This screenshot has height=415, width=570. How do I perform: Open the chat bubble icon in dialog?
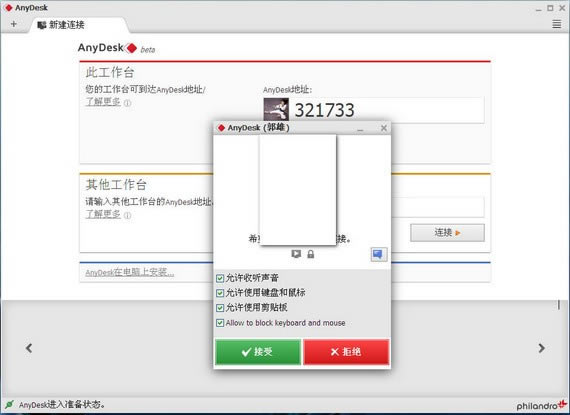pyautogui.click(x=378, y=254)
